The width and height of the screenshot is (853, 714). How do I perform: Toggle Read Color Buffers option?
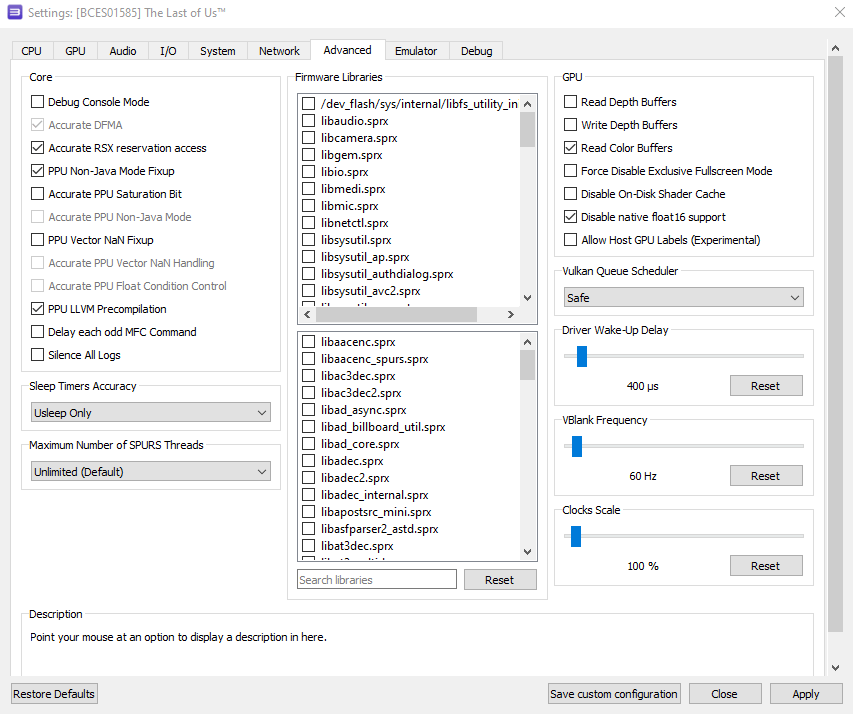(x=571, y=148)
